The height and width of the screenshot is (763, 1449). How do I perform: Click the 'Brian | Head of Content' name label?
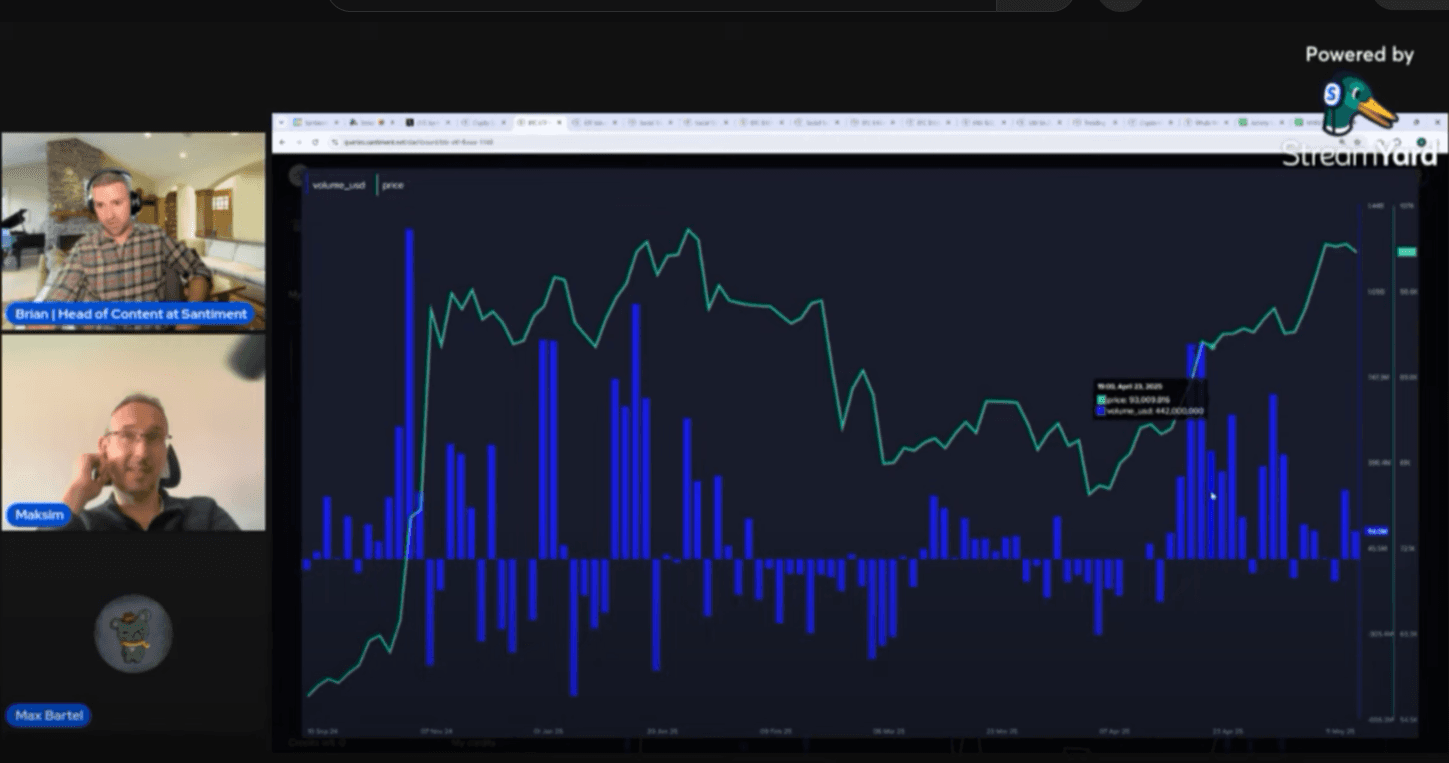click(131, 314)
